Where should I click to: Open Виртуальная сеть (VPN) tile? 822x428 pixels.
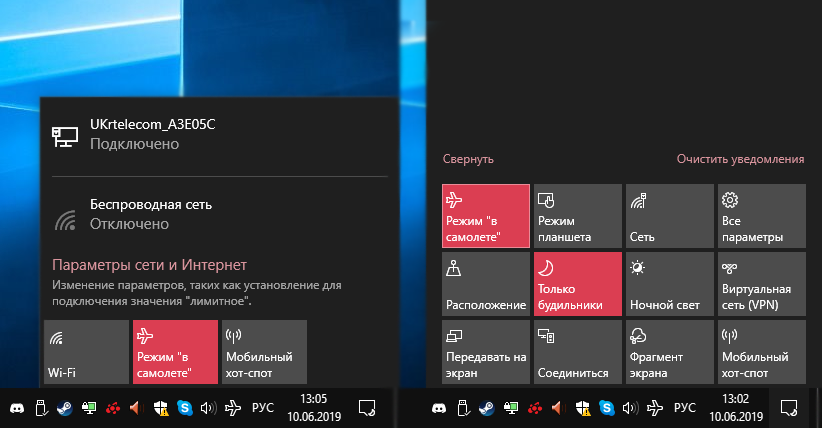point(760,283)
